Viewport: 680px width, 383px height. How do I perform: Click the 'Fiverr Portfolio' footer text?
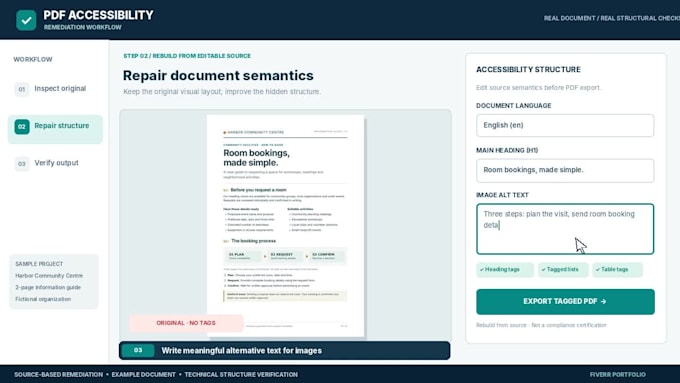click(618, 374)
